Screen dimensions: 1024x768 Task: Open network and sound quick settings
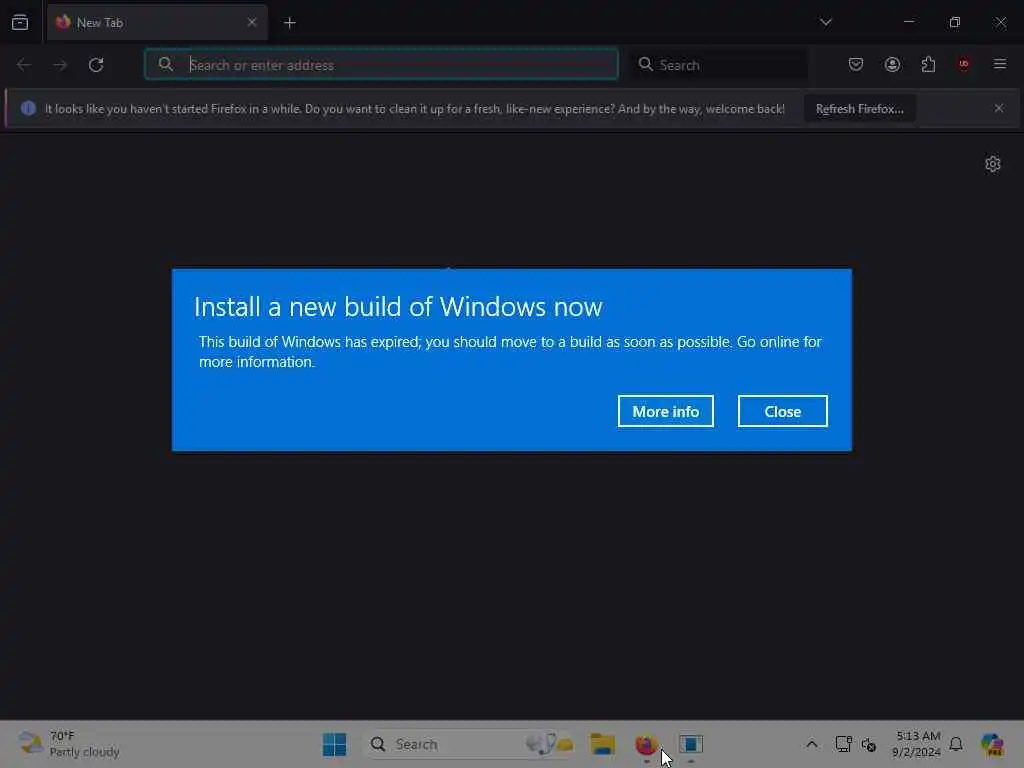(x=869, y=744)
